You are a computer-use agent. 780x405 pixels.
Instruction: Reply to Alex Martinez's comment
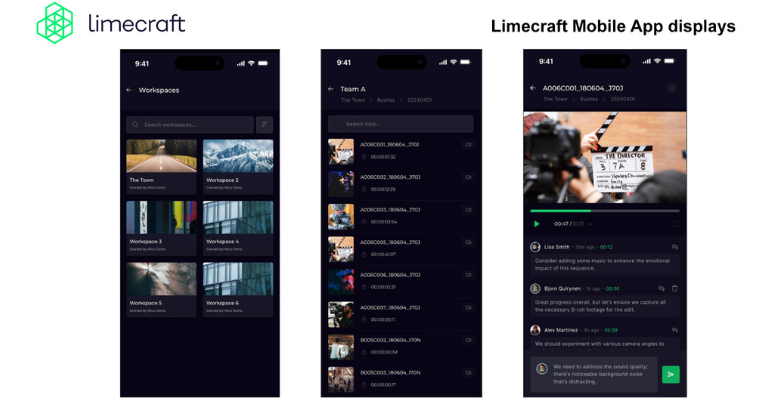pos(675,330)
